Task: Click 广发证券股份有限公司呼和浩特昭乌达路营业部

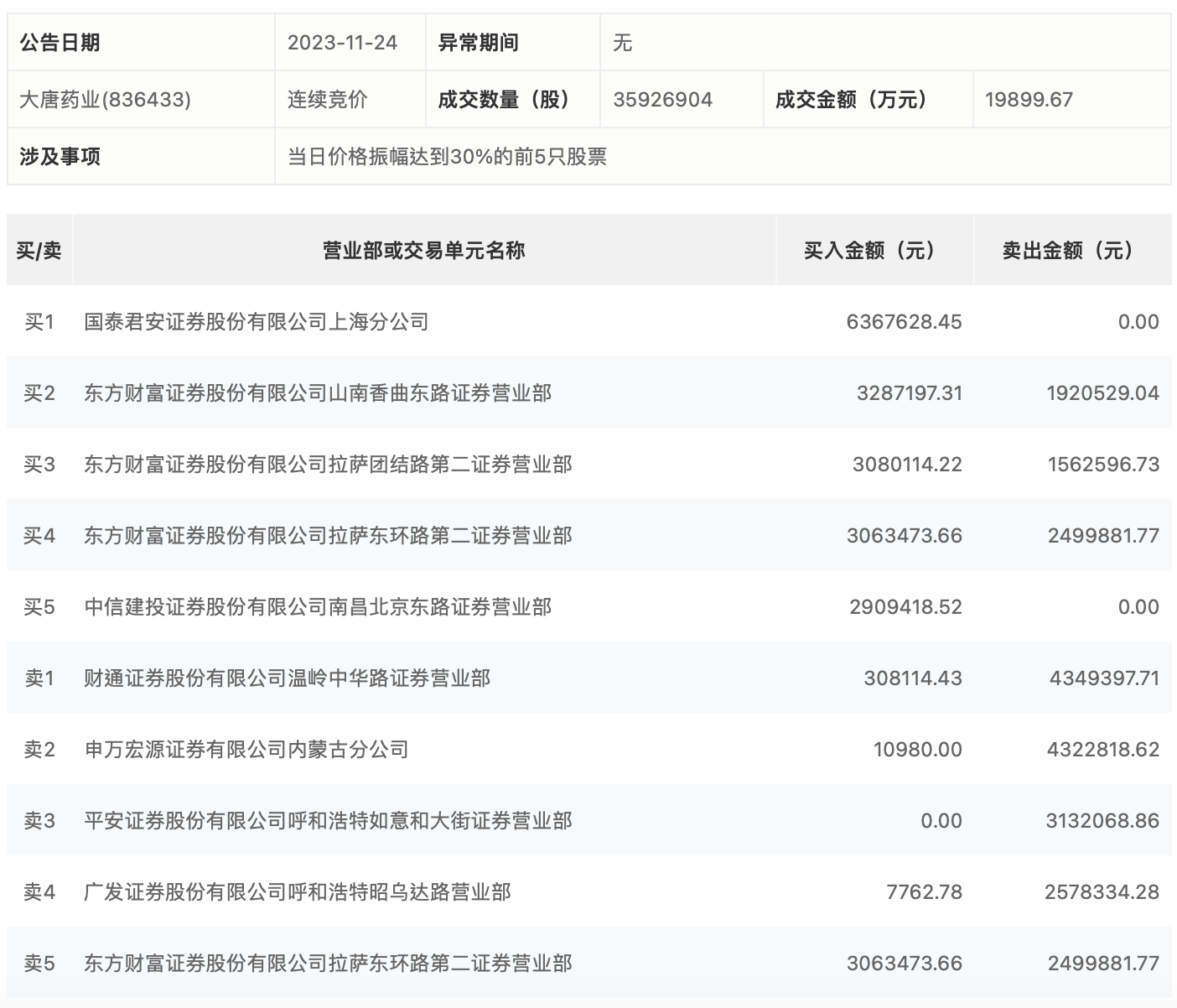Action: click(x=298, y=892)
